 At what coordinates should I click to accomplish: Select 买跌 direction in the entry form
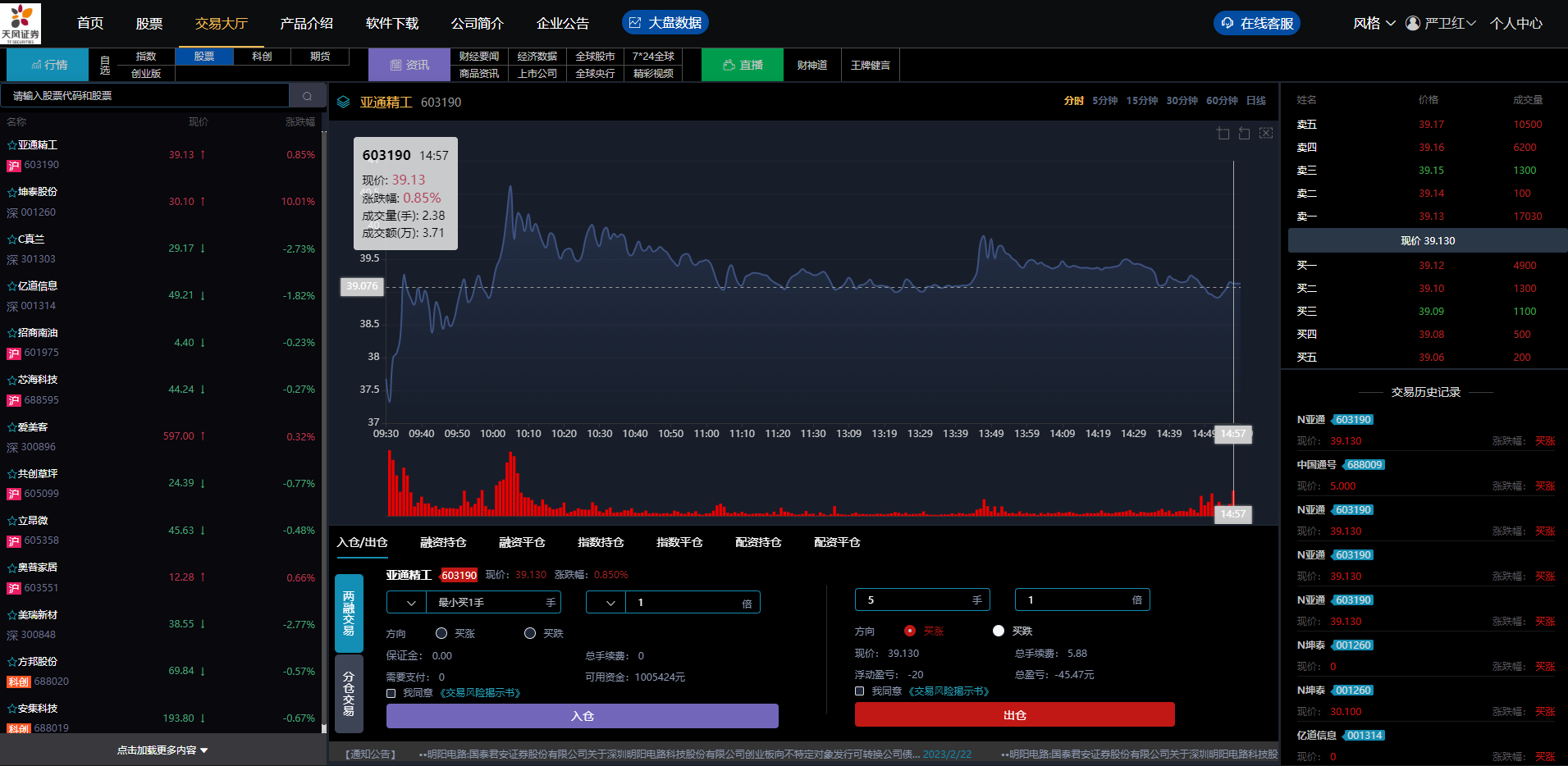530,633
